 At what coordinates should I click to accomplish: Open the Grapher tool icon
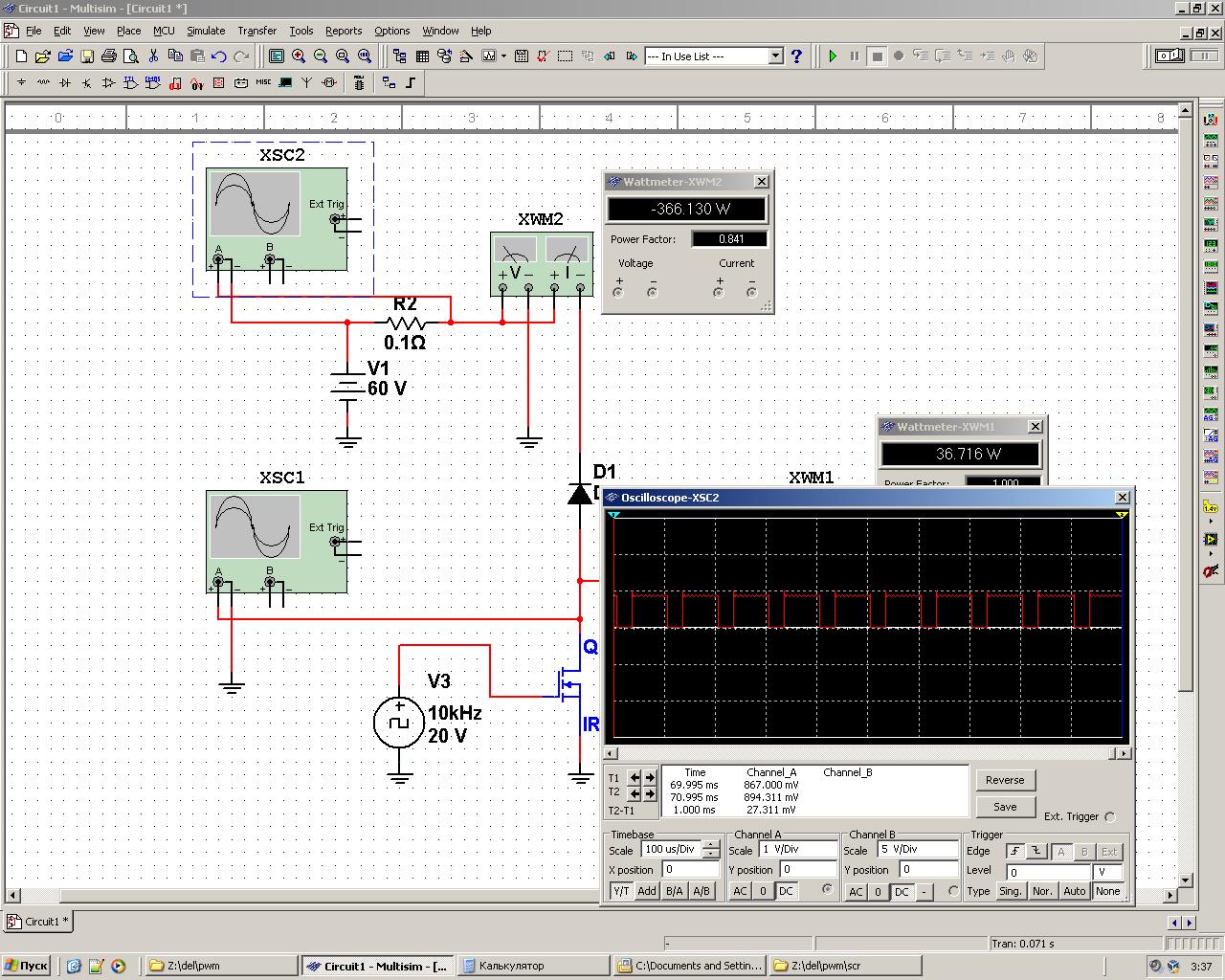490,56
